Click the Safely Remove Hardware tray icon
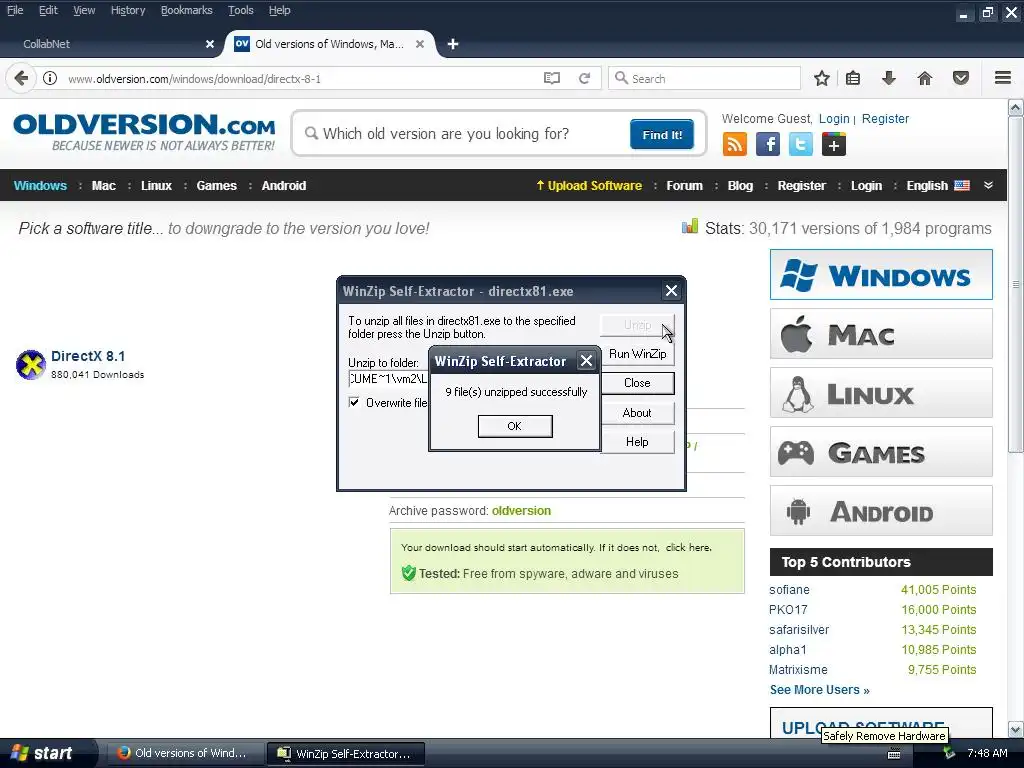 point(948,753)
